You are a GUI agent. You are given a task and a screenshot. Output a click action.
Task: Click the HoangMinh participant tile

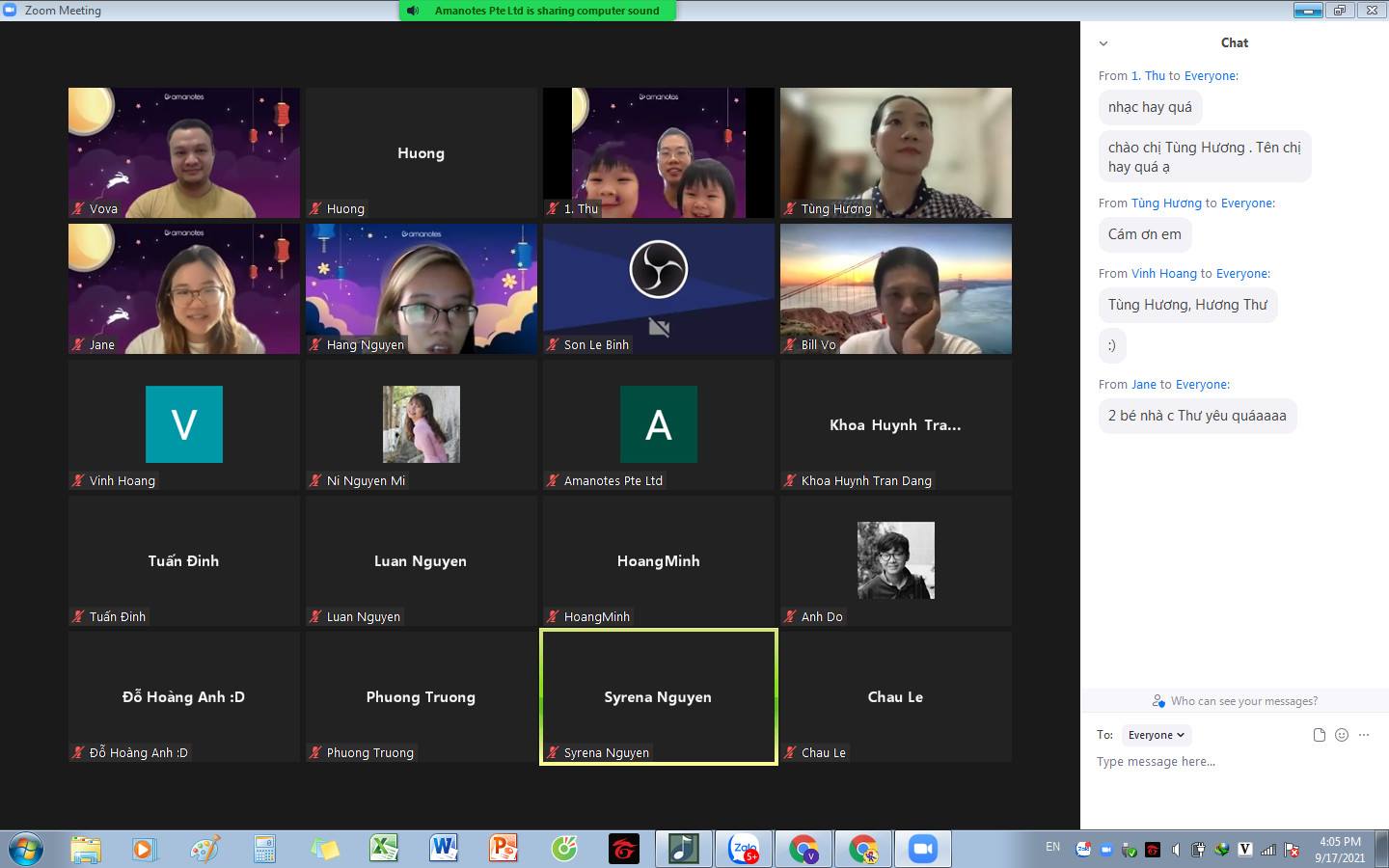click(659, 560)
